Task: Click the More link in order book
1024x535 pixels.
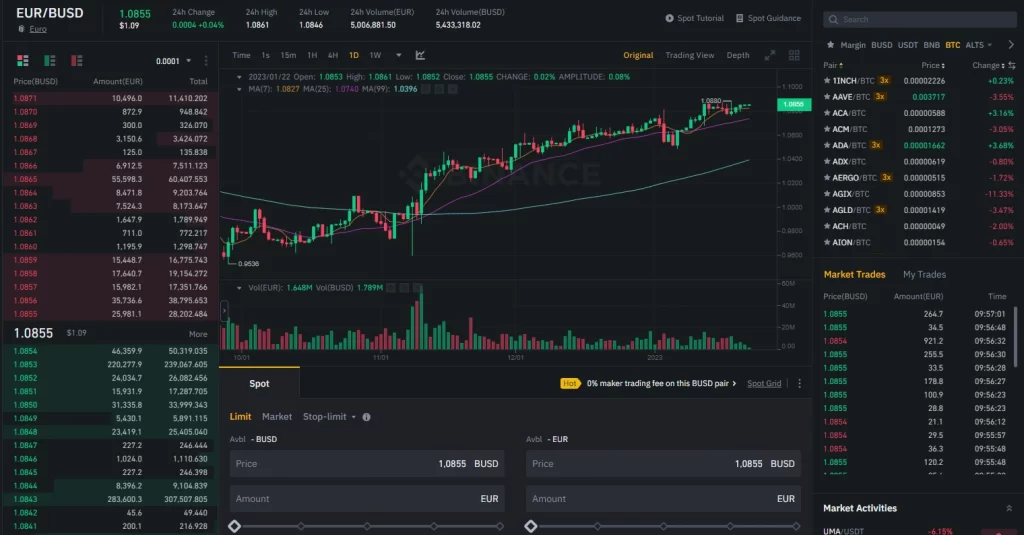Action: [x=198, y=334]
